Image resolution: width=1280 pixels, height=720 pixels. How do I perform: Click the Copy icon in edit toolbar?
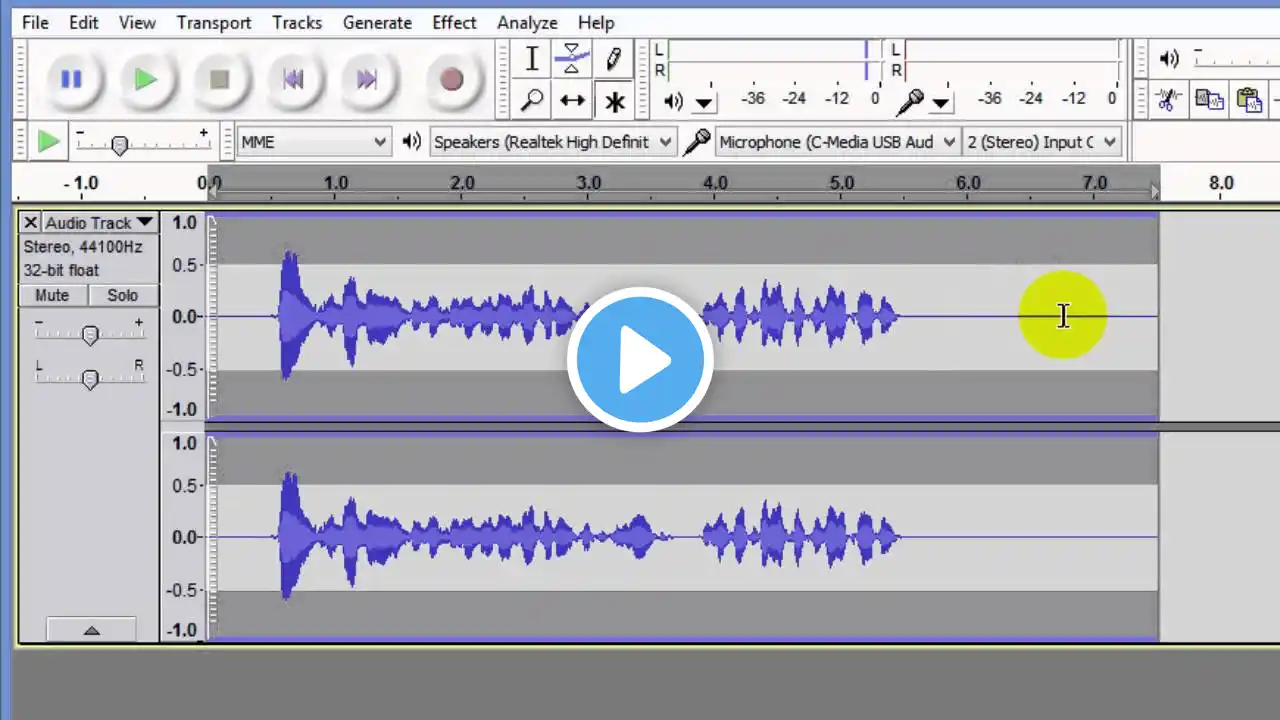click(1209, 100)
